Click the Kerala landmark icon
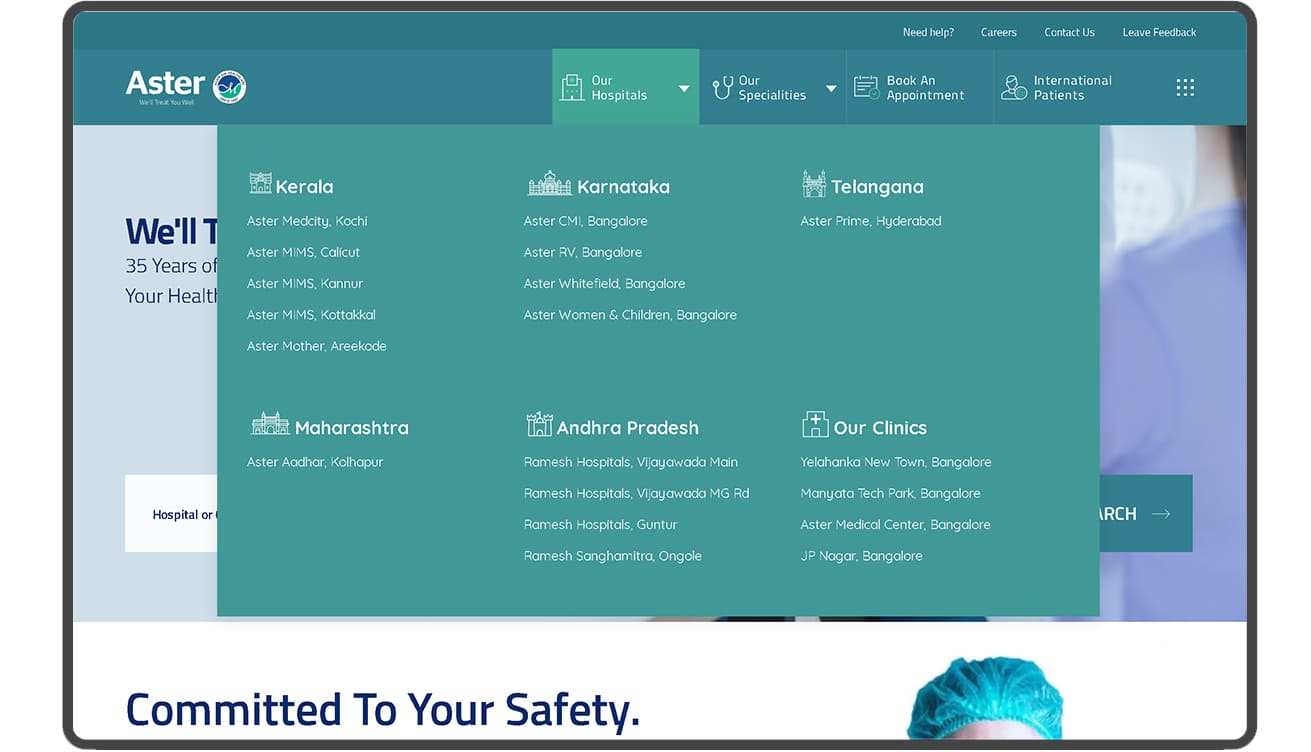The height and width of the screenshot is (752, 1311). click(x=260, y=182)
